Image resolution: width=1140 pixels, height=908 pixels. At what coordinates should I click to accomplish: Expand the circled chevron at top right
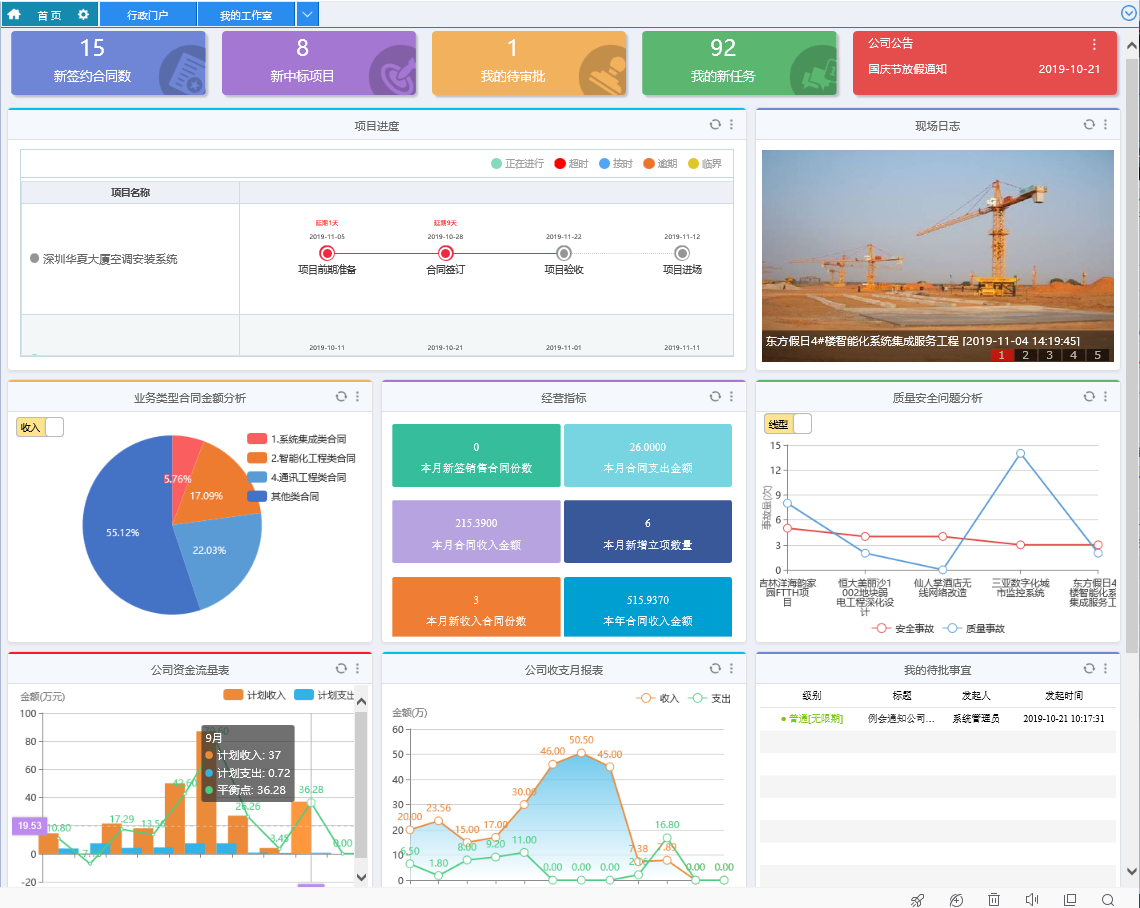(x=1129, y=13)
